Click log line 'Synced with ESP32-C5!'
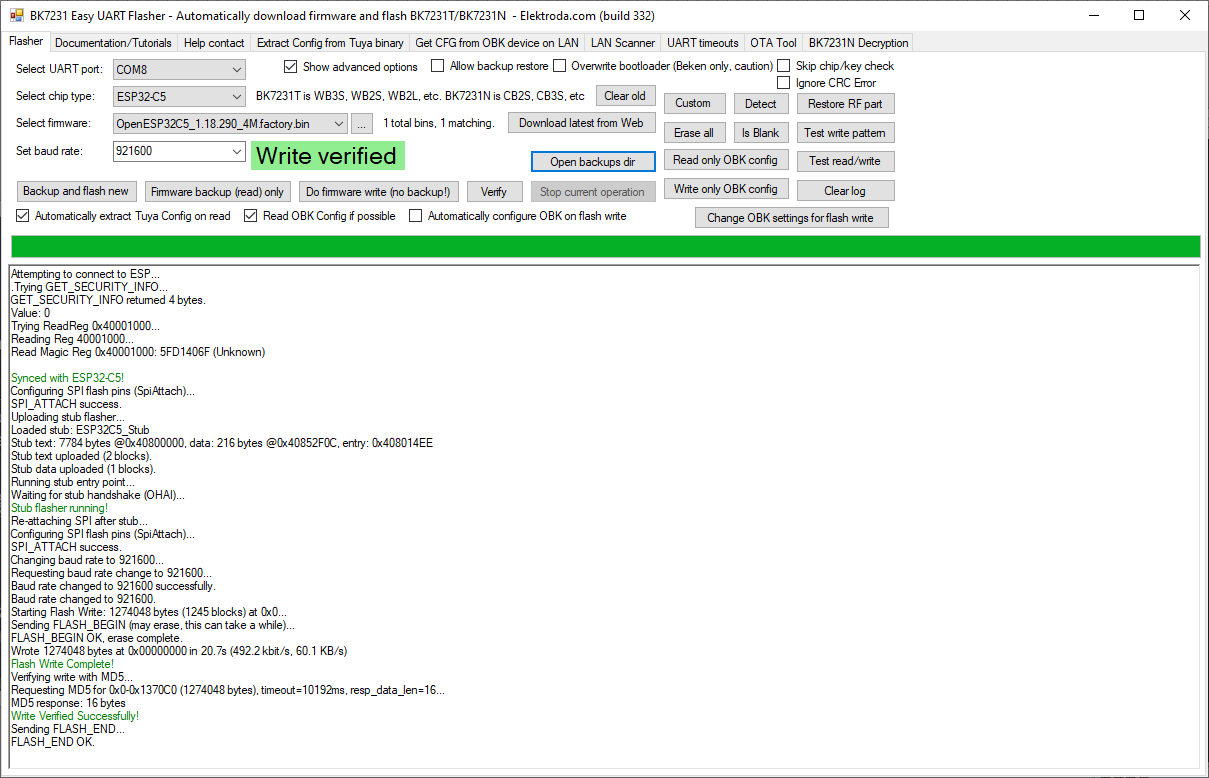The height and width of the screenshot is (778, 1209). 67,378
